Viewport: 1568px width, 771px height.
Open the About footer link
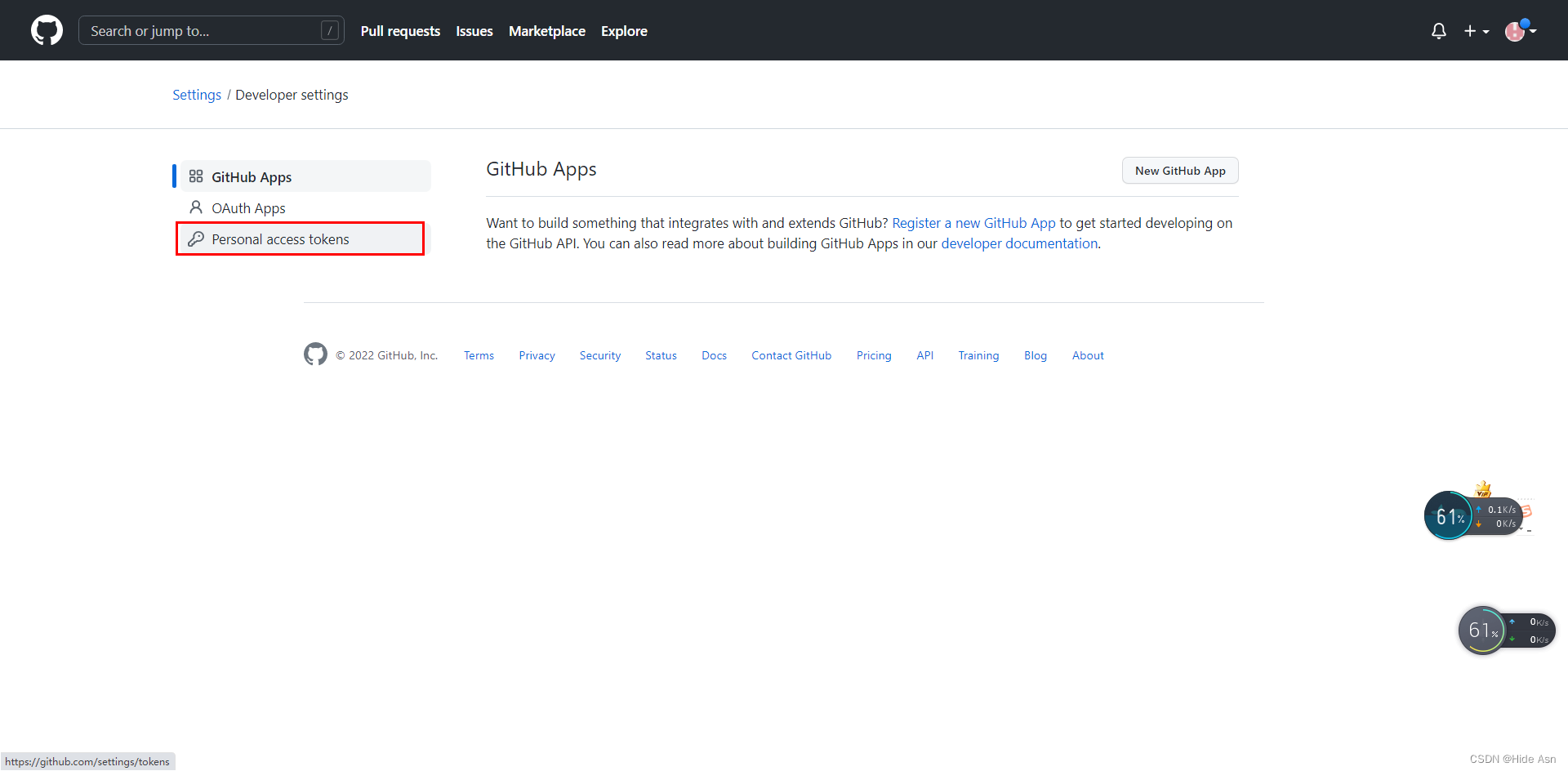click(x=1088, y=355)
